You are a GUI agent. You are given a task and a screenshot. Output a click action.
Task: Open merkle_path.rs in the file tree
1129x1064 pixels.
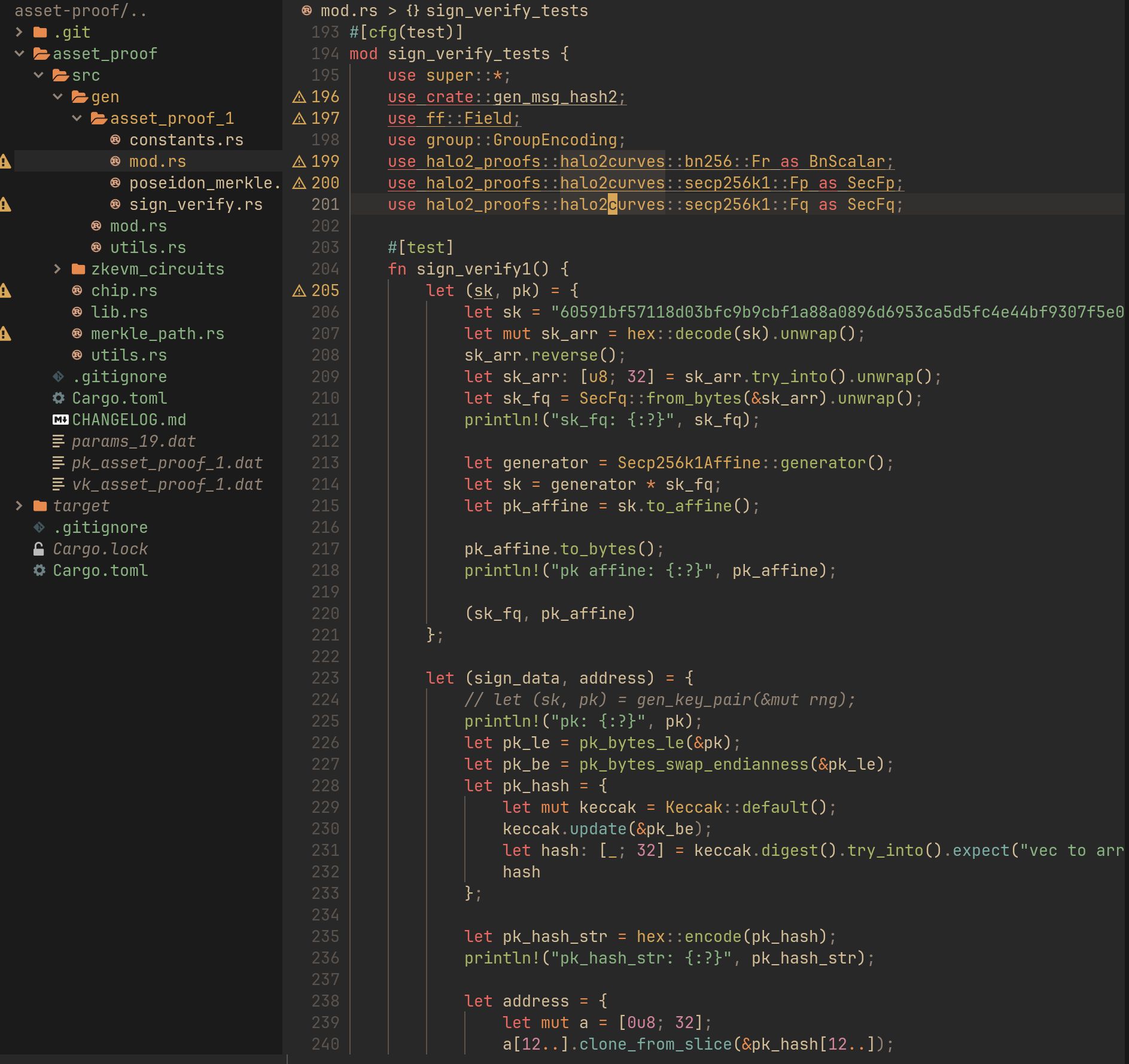click(x=157, y=334)
